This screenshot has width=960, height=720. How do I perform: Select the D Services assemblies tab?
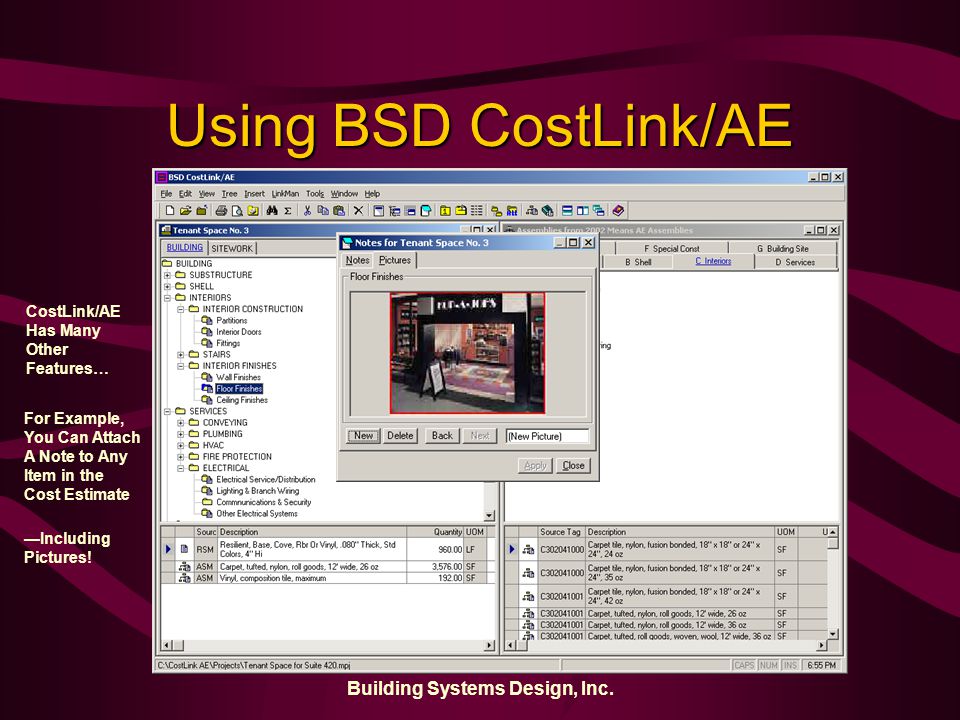(795, 262)
